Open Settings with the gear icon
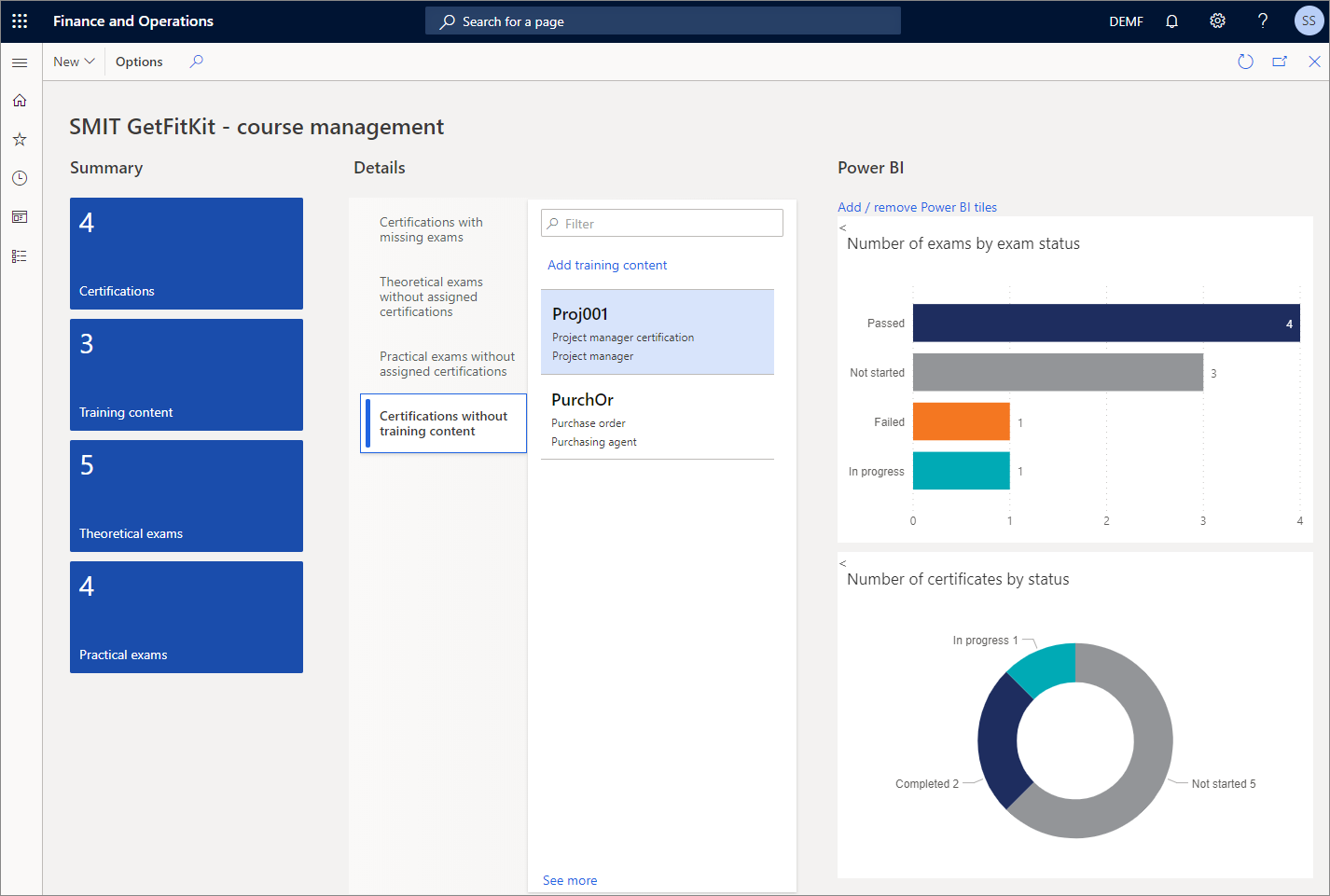This screenshot has width=1330, height=896. pos(1217,21)
